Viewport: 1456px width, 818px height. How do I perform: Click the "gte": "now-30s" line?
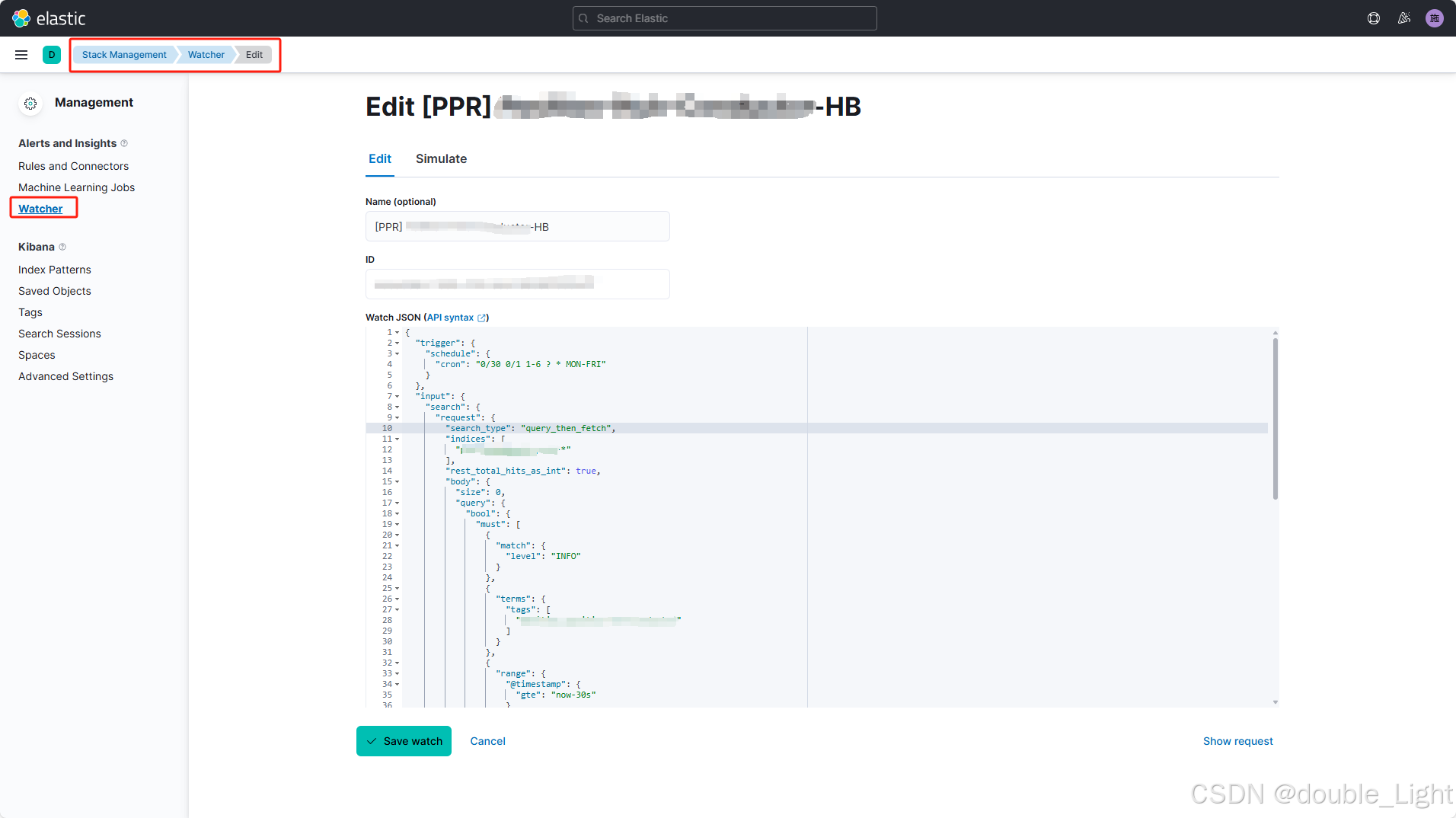pos(556,695)
